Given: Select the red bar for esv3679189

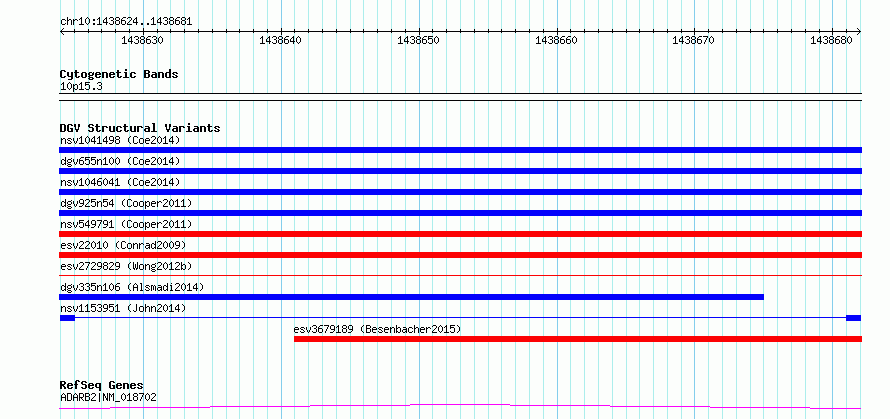Looking at the screenshot, I should coord(578,339).
